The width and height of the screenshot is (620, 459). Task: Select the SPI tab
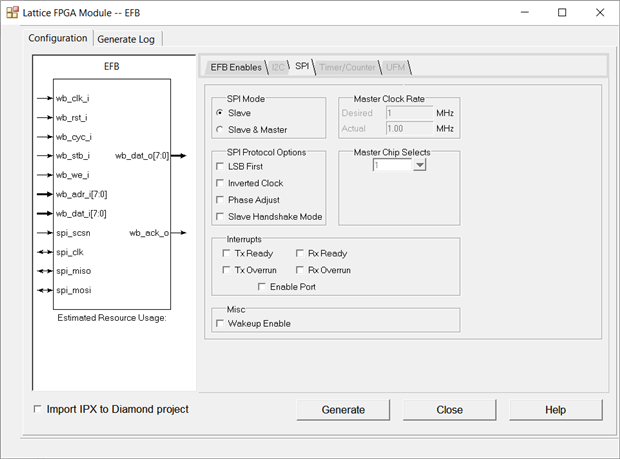click(x=302, y=66)
